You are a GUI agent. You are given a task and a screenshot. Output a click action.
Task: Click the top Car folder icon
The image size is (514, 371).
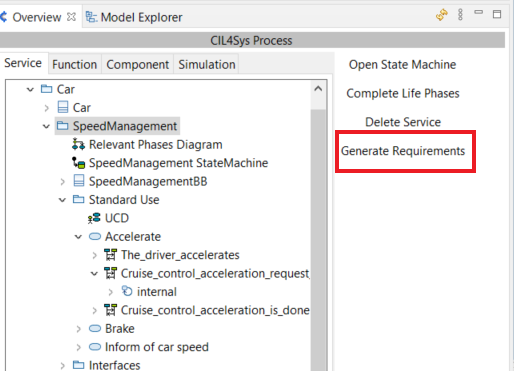[x=46, y=89]
